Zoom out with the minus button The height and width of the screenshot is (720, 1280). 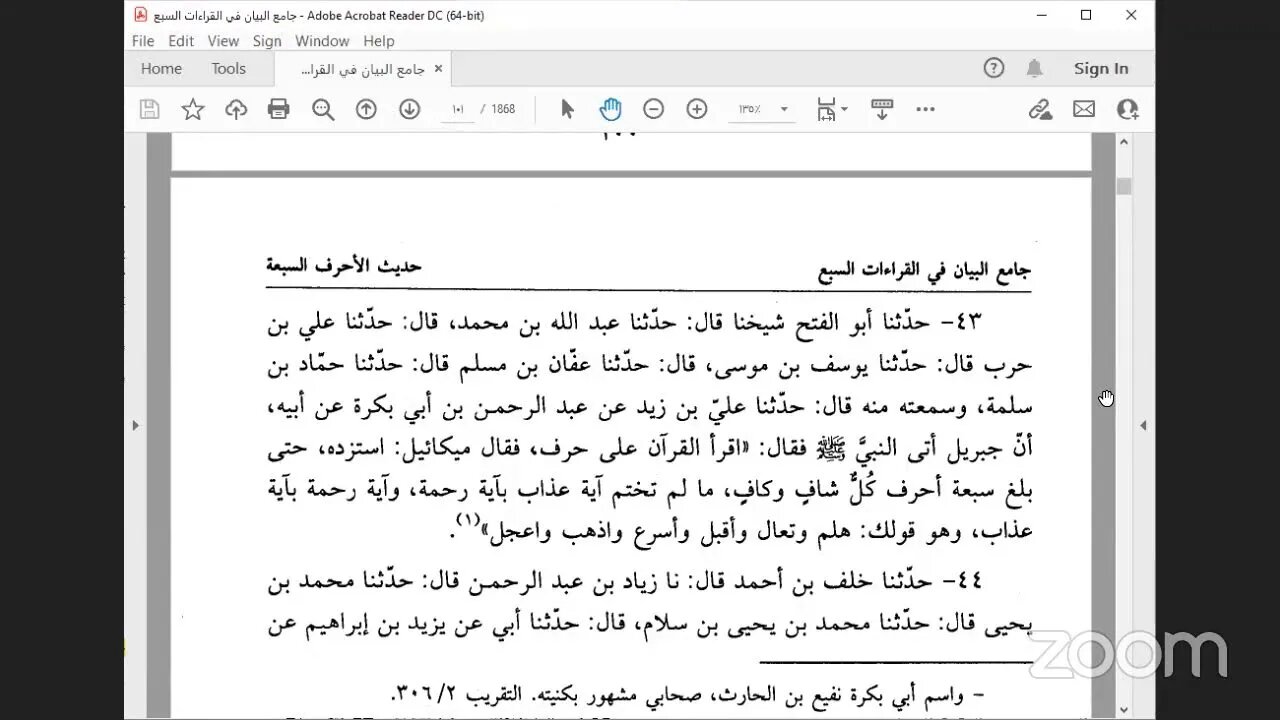coord(653,109)
